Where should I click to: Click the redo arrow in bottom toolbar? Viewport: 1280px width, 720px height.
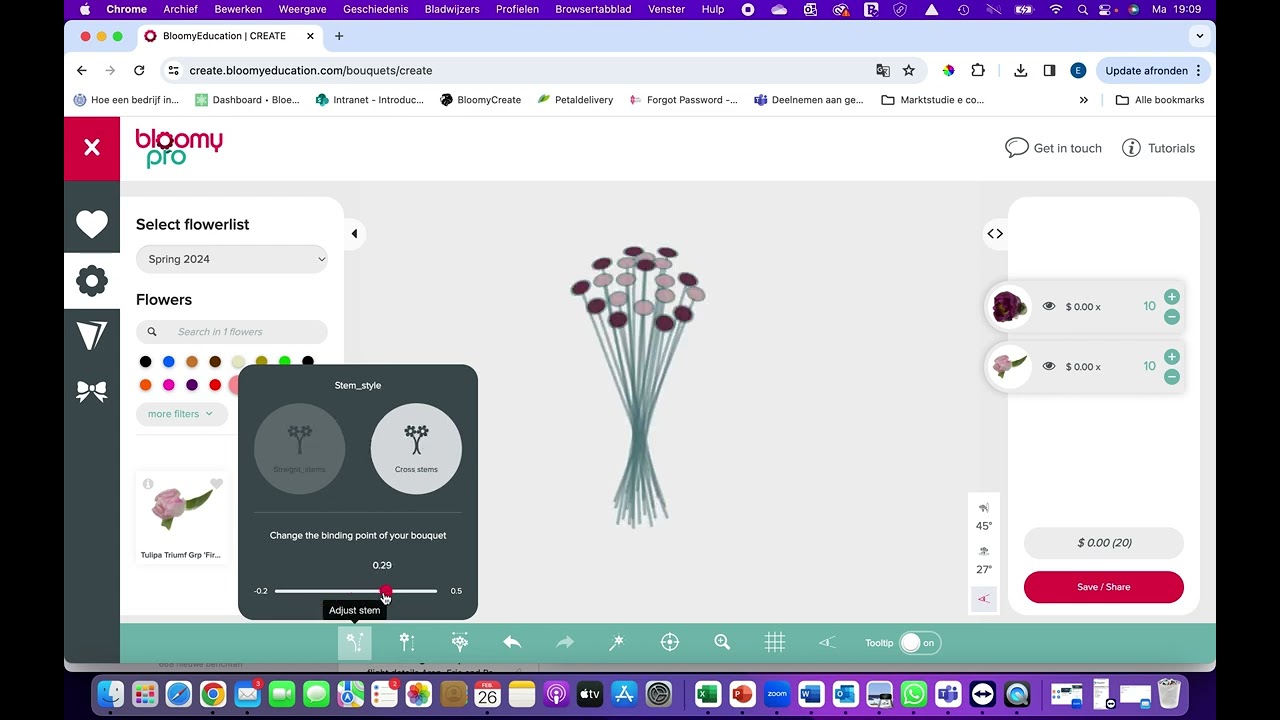point(565,643)
